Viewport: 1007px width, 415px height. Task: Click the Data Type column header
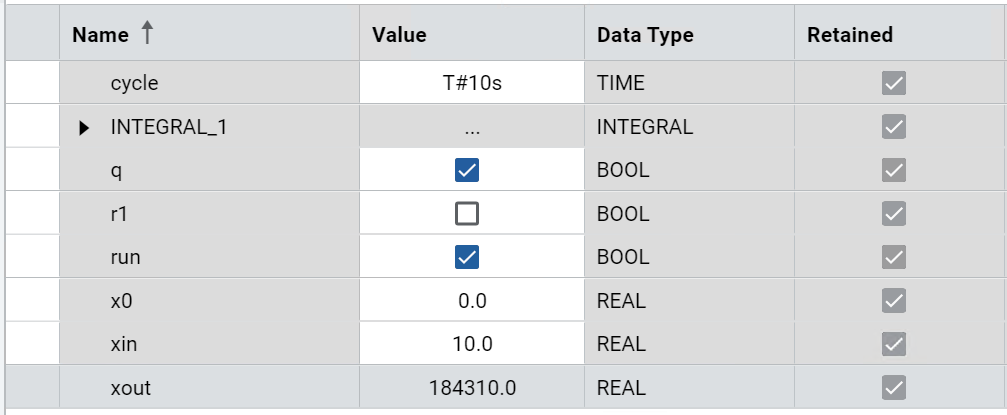(645, 35)
